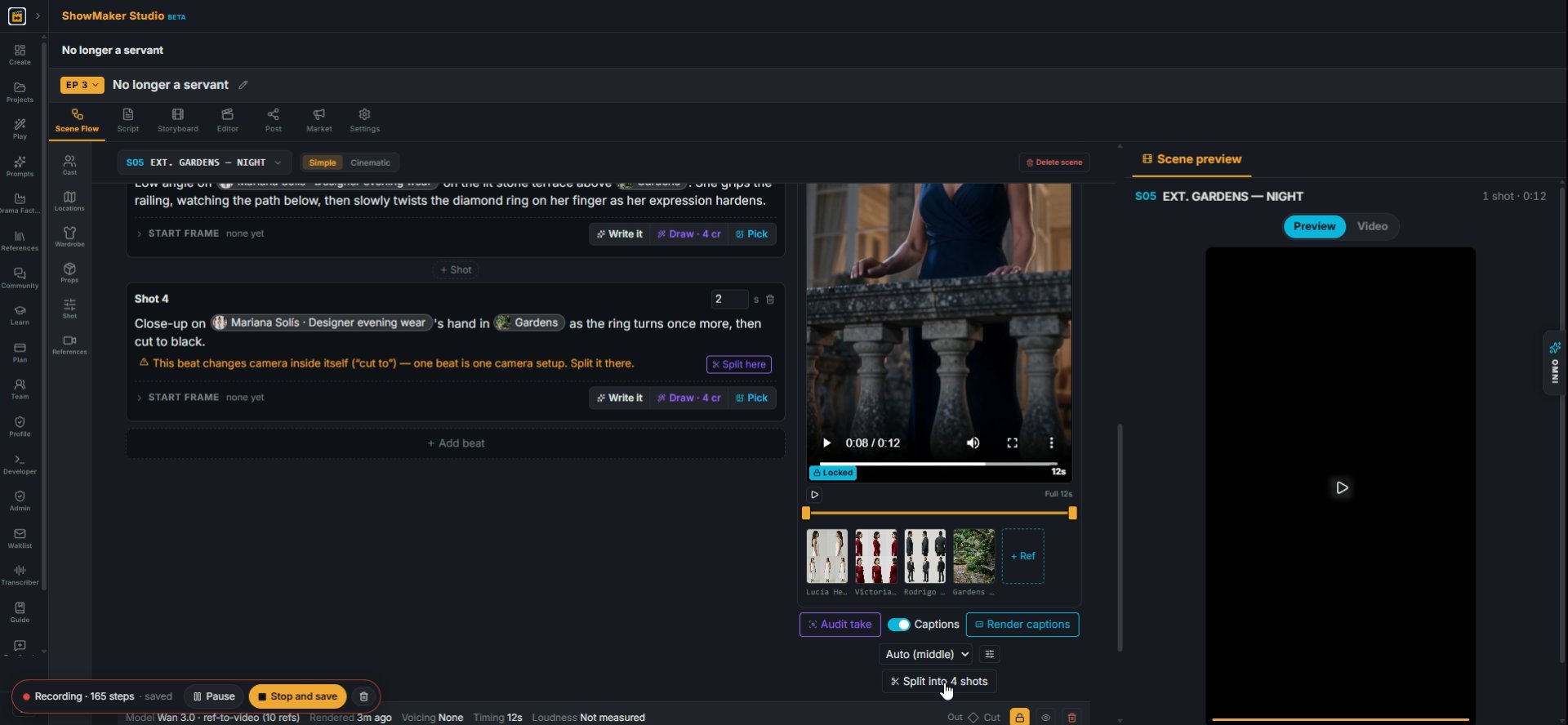Select the Gardens reference thumbnail
The image size is (1568, 725).
click(x=973, y=556)
